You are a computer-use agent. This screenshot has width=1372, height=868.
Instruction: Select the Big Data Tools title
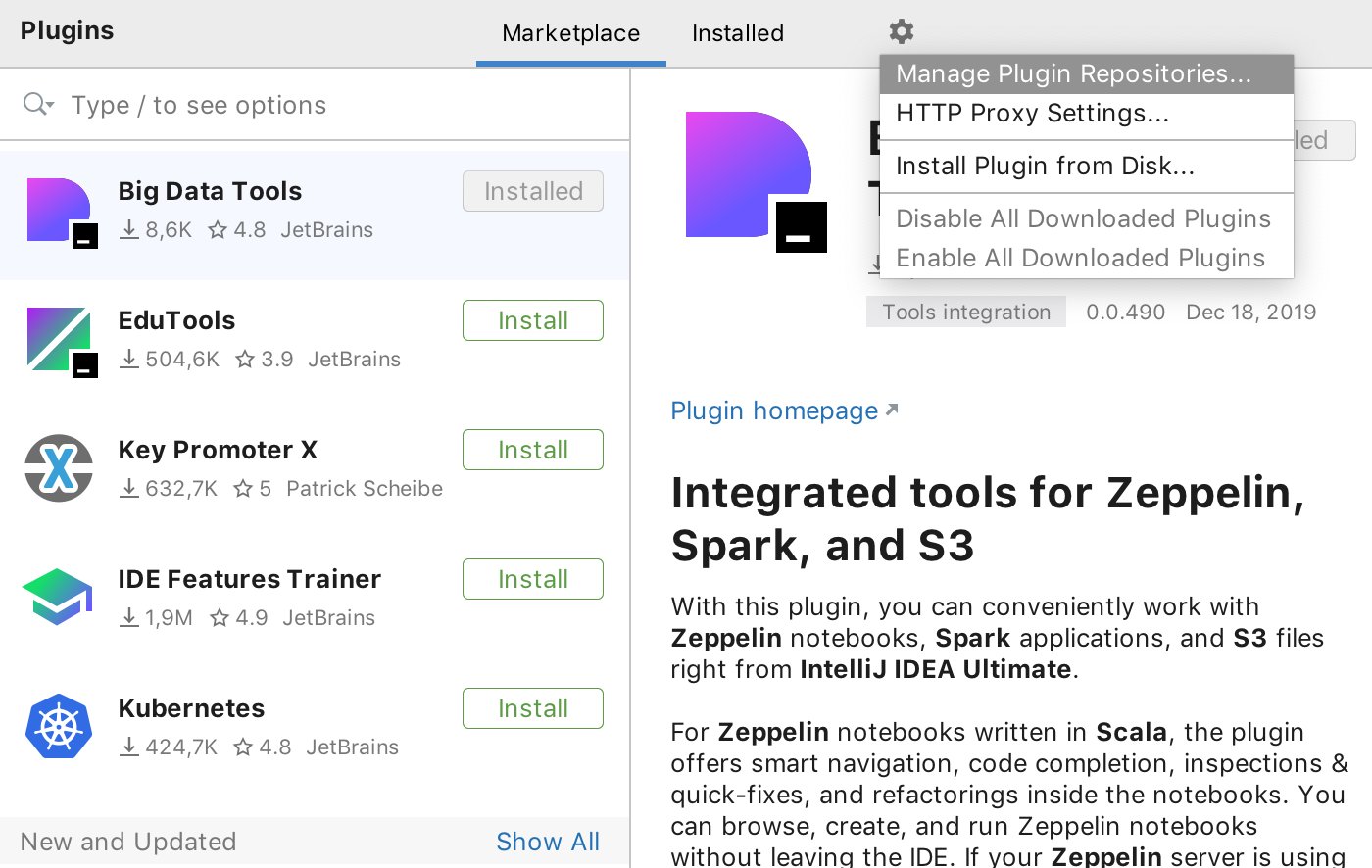[210, 191]
